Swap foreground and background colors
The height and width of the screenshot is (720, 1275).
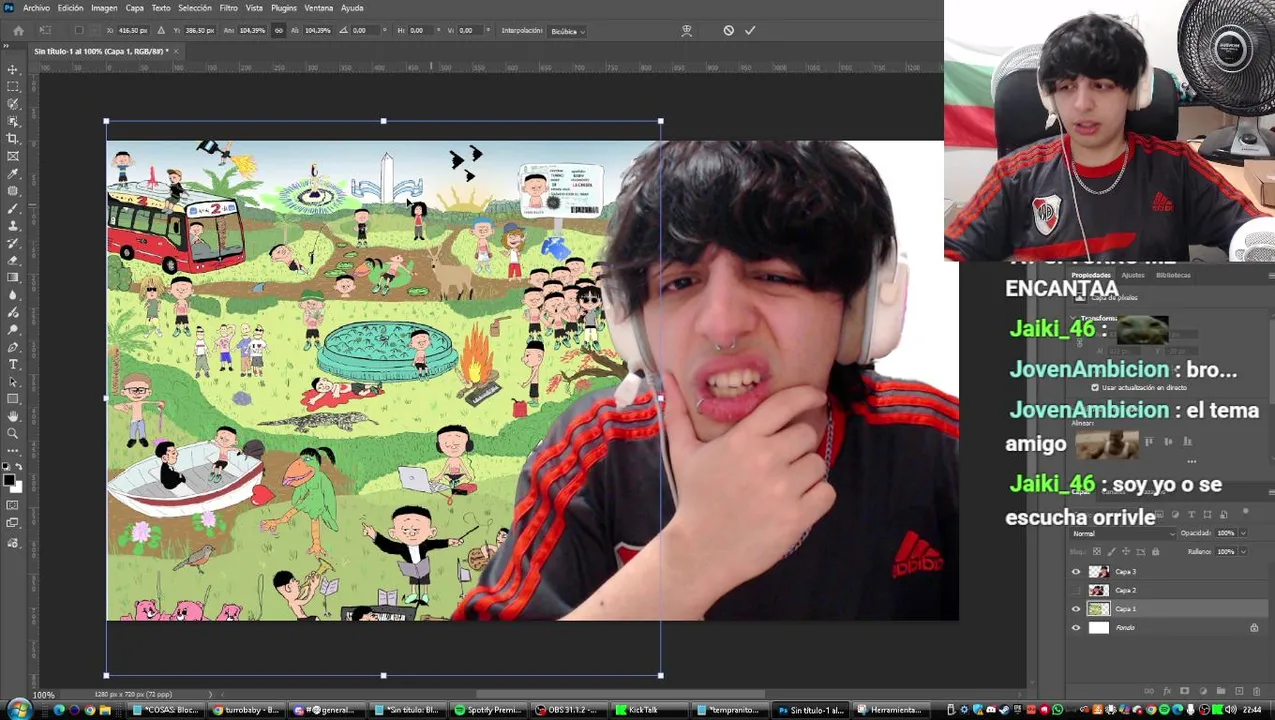pos(19,468)
